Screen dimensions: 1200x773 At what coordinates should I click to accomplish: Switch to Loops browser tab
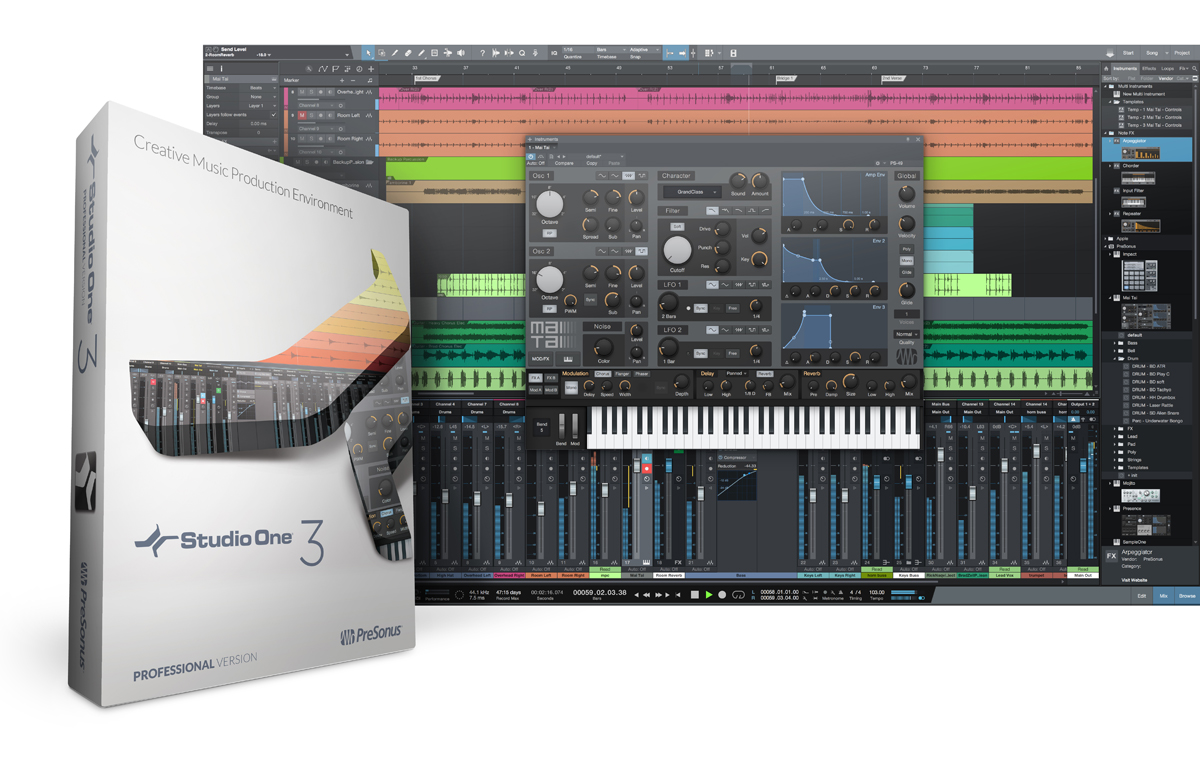pyautogui.click(x=1167, y=68)
